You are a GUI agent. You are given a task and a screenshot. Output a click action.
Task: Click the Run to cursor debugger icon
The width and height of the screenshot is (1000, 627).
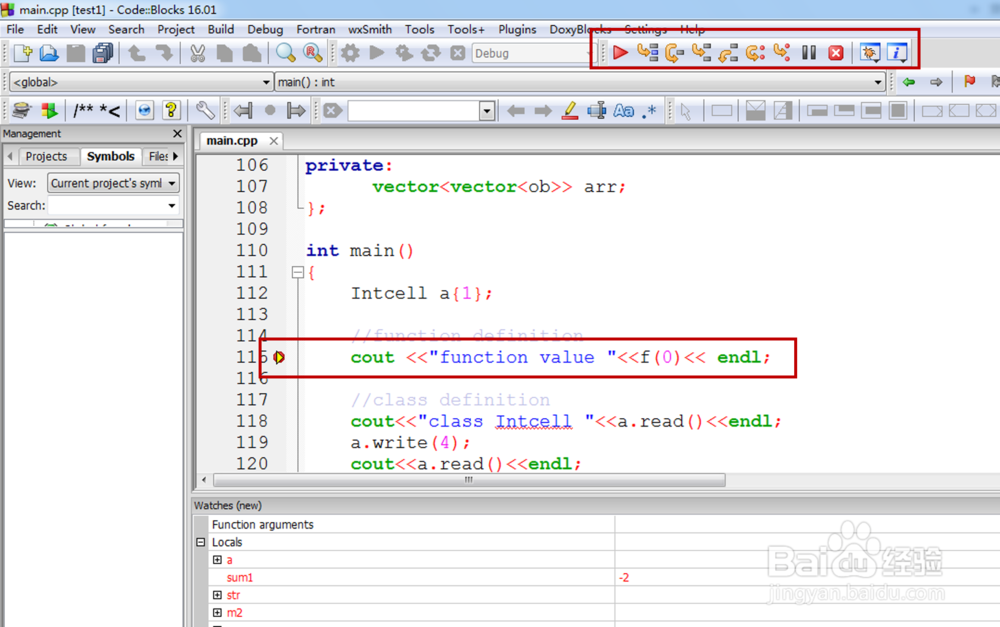[x=647, y=52]
